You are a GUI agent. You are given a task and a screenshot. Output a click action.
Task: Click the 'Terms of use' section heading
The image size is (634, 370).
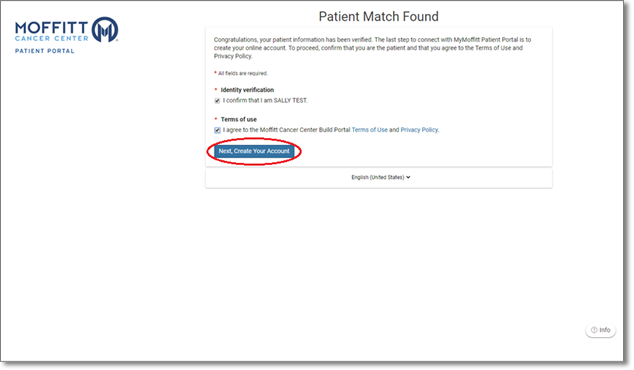[239, 119]
